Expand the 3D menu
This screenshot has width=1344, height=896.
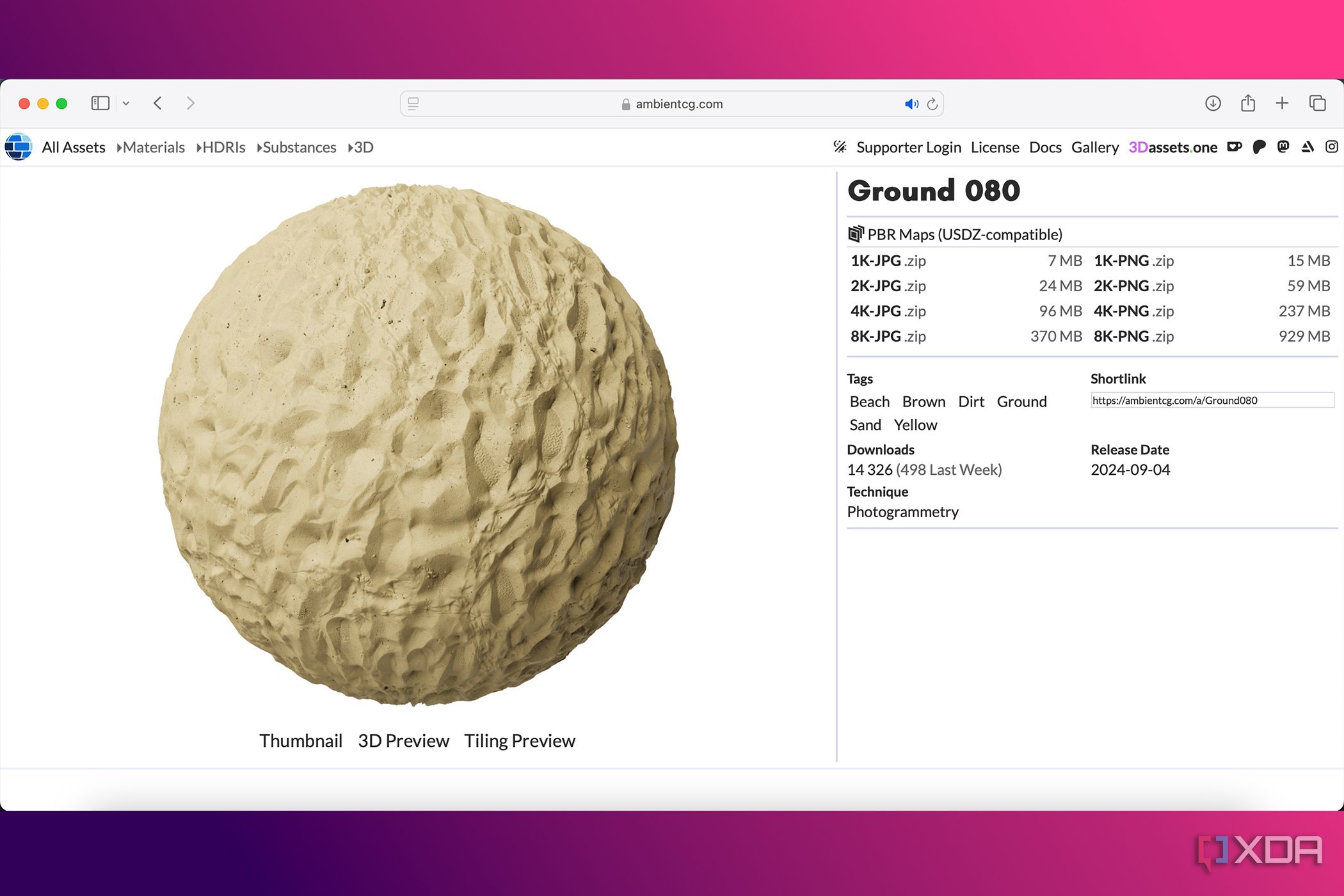tap(361, 147)
